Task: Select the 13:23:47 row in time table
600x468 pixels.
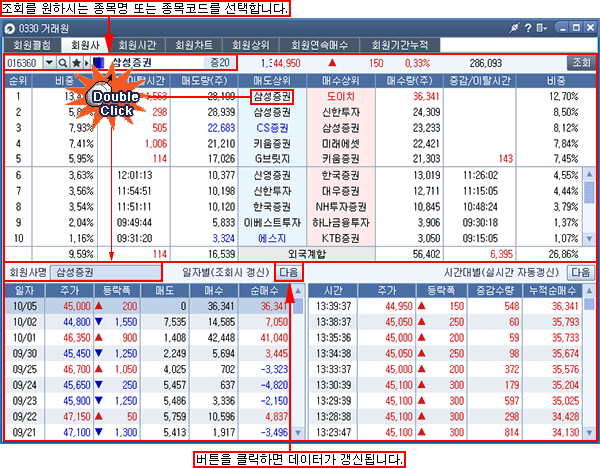Action: [446, 432]
